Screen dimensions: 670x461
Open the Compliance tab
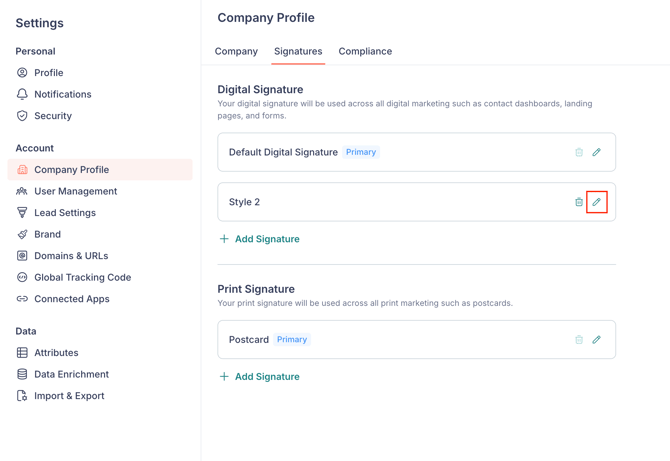click(365, 51)
